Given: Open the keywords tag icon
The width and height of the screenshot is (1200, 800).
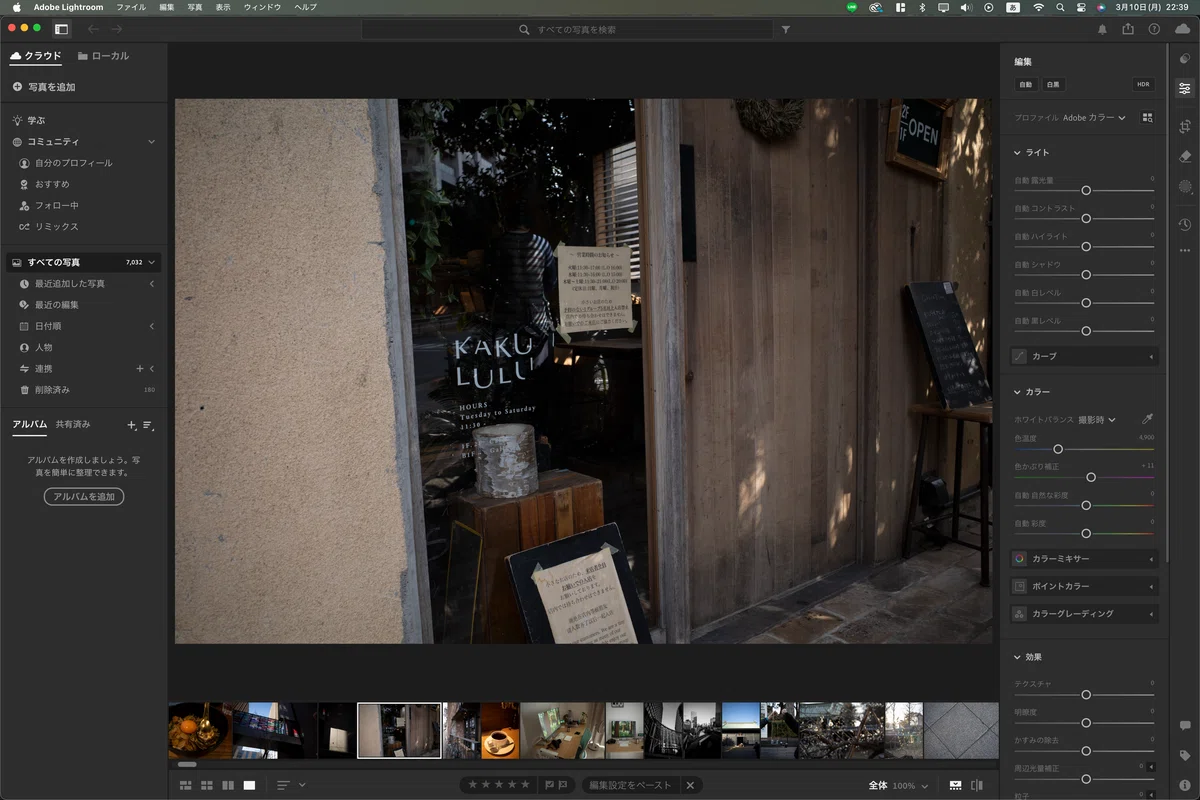Looking at the screenshot, I should (1185, 756).
